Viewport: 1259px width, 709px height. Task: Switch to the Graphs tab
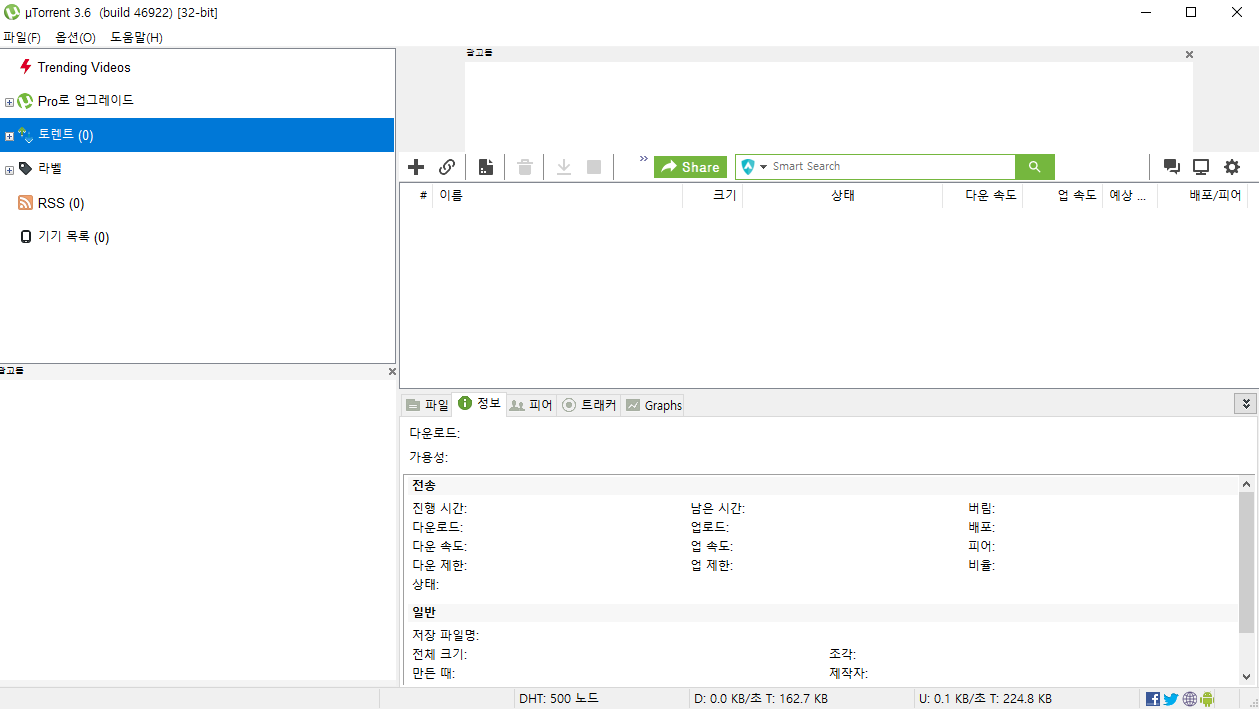point(653,405)
